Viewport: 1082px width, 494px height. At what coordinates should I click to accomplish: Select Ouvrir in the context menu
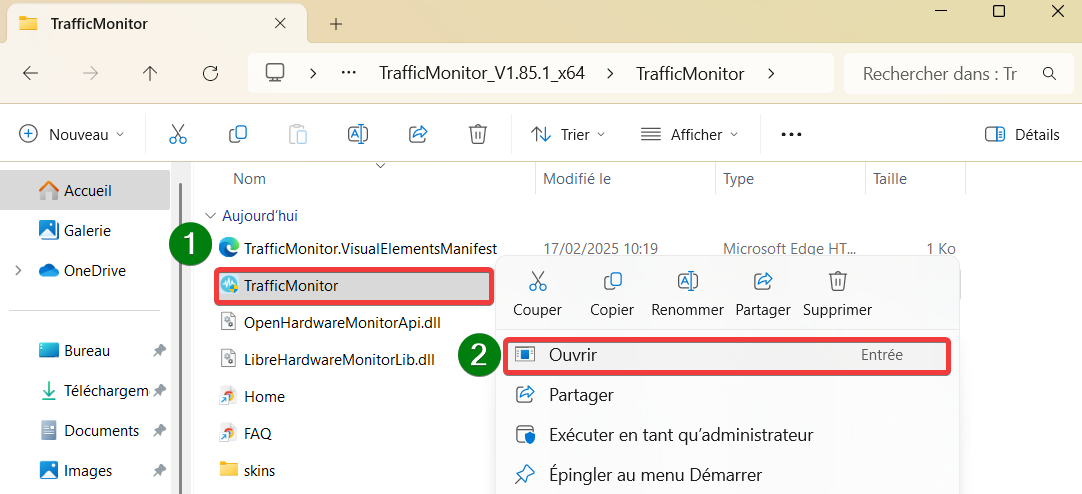point(727,356)
